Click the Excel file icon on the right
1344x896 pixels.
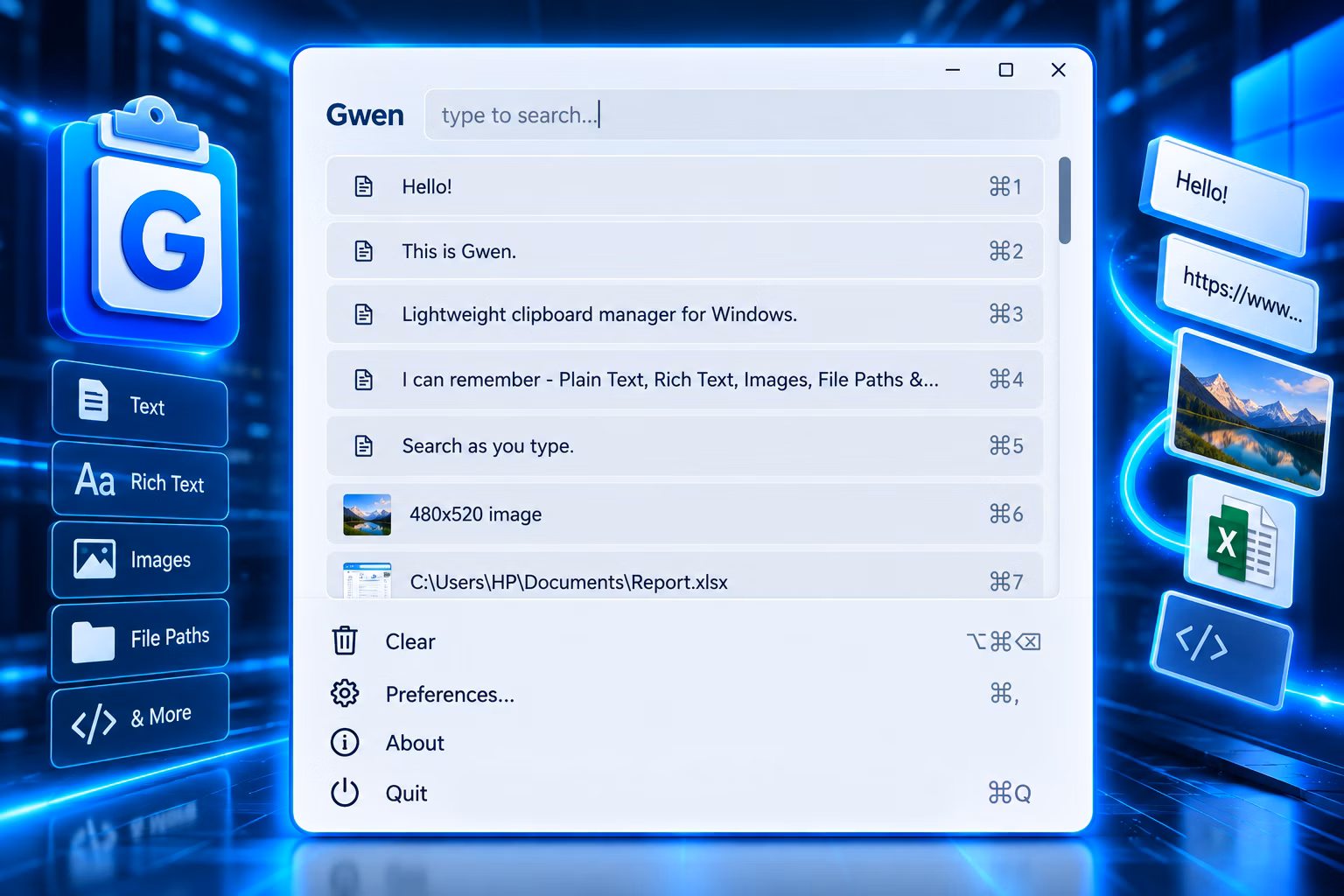(1241, 542)
